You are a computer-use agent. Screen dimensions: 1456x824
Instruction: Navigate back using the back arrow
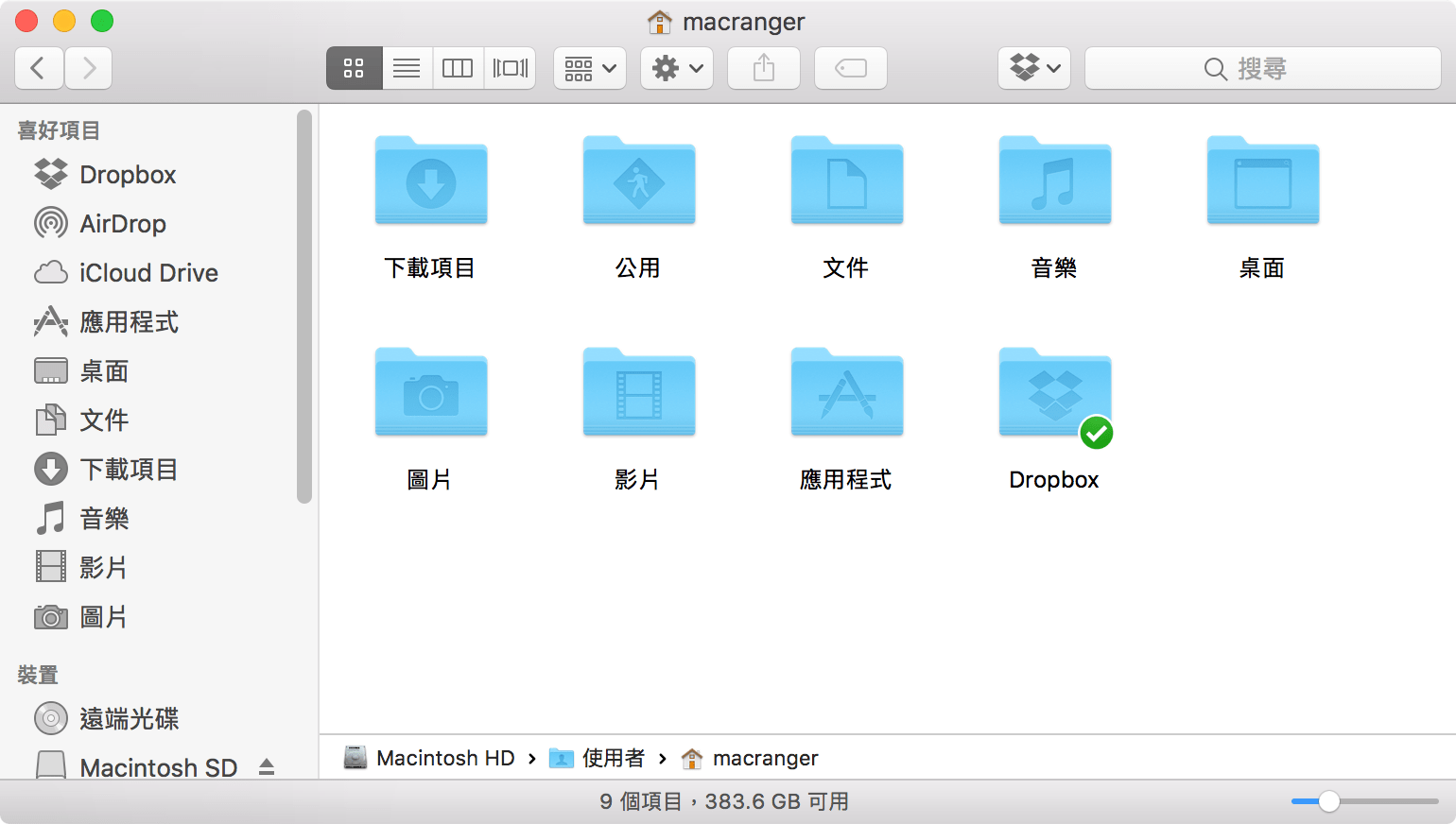tap(38, 67)
